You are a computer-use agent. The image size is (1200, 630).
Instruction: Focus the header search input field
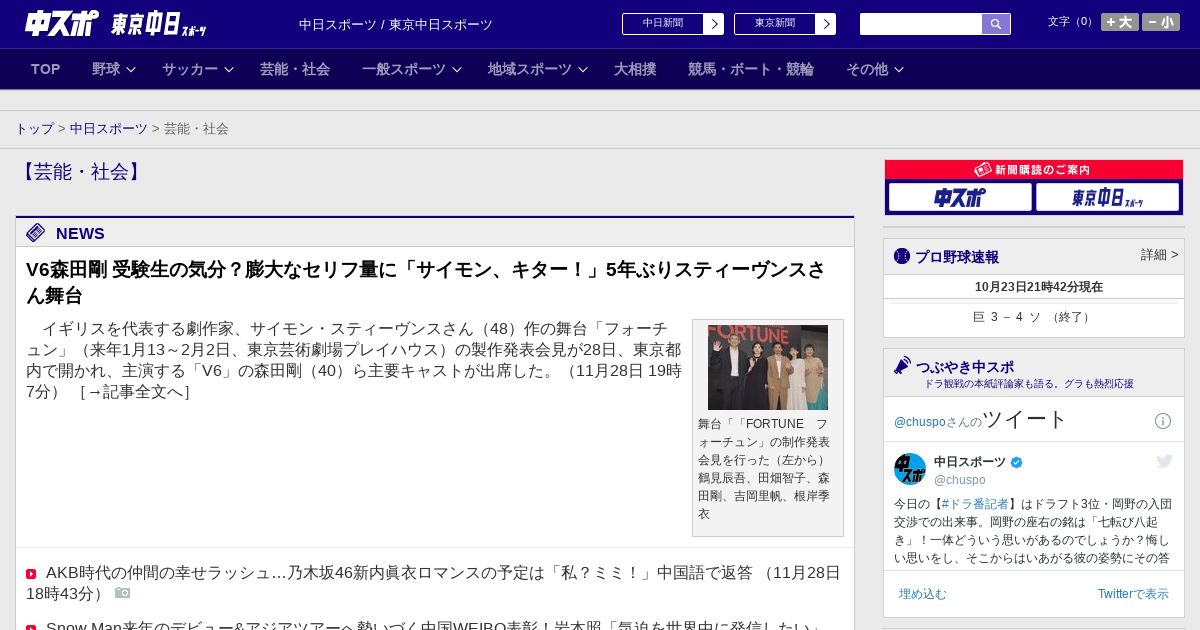point(921,24)
